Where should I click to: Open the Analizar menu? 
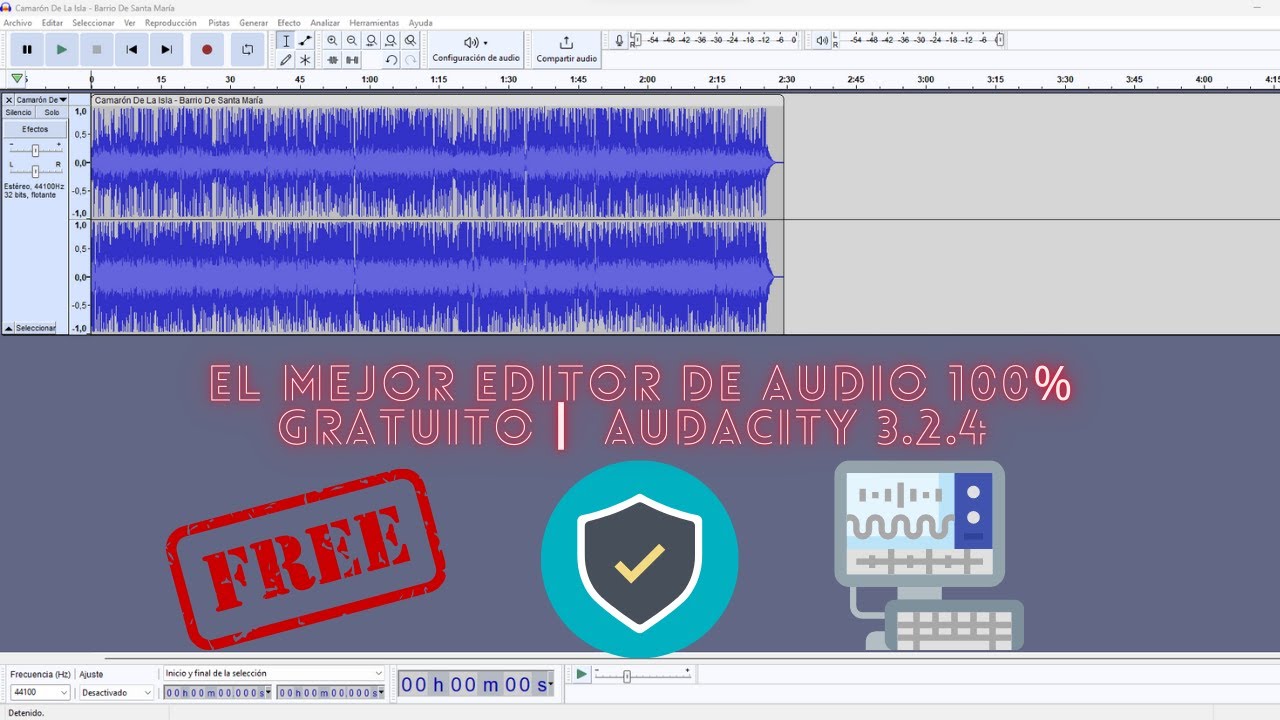[x=325, y=22]
